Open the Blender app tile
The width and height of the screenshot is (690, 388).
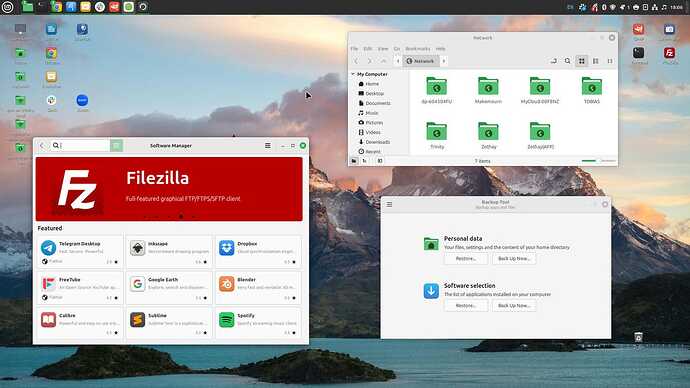(258, 288)
